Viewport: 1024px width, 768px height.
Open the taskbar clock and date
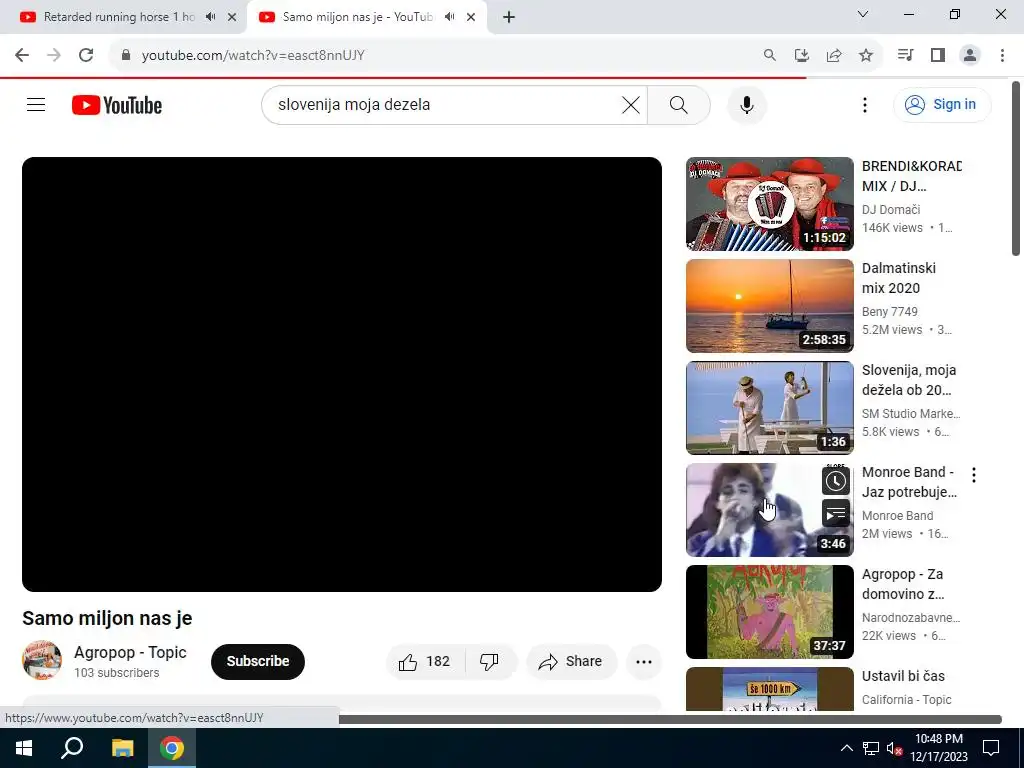point(938,748)
